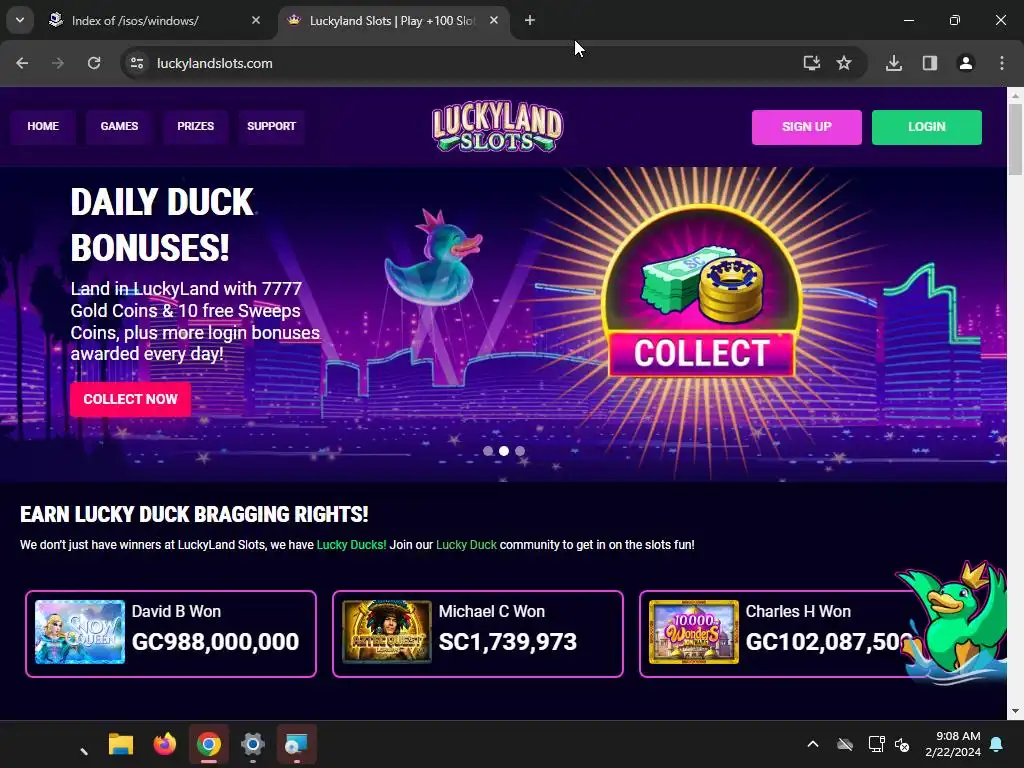Image resolution: width=1024 pixels, height=768 pixels.
Task: Select the first carousel dot
Action: [488, 451]
